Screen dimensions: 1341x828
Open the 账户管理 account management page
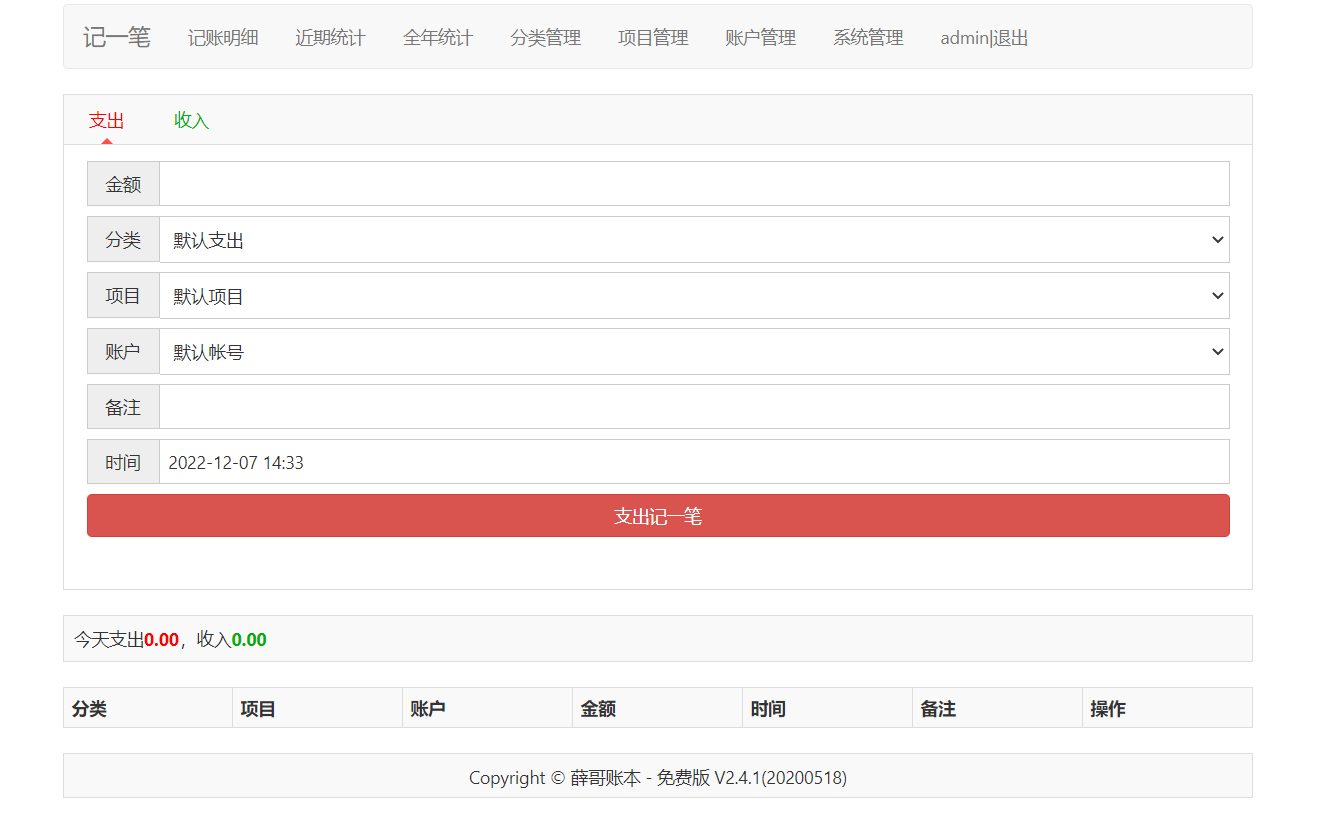(760, 37)
